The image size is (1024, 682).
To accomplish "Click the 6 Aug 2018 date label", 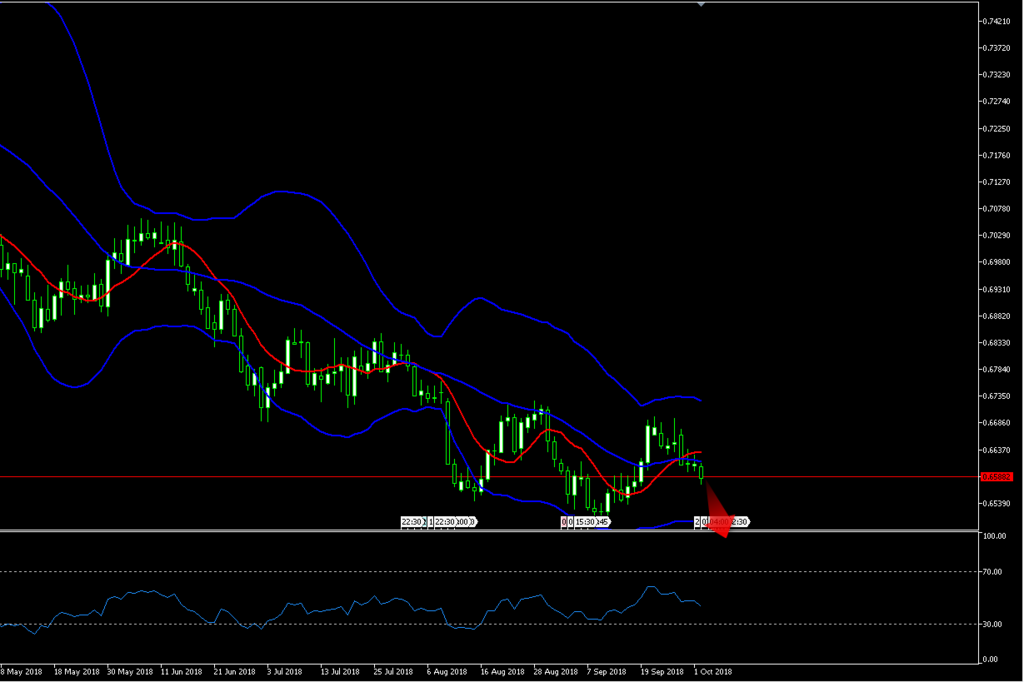I will (x=447, y=672).
